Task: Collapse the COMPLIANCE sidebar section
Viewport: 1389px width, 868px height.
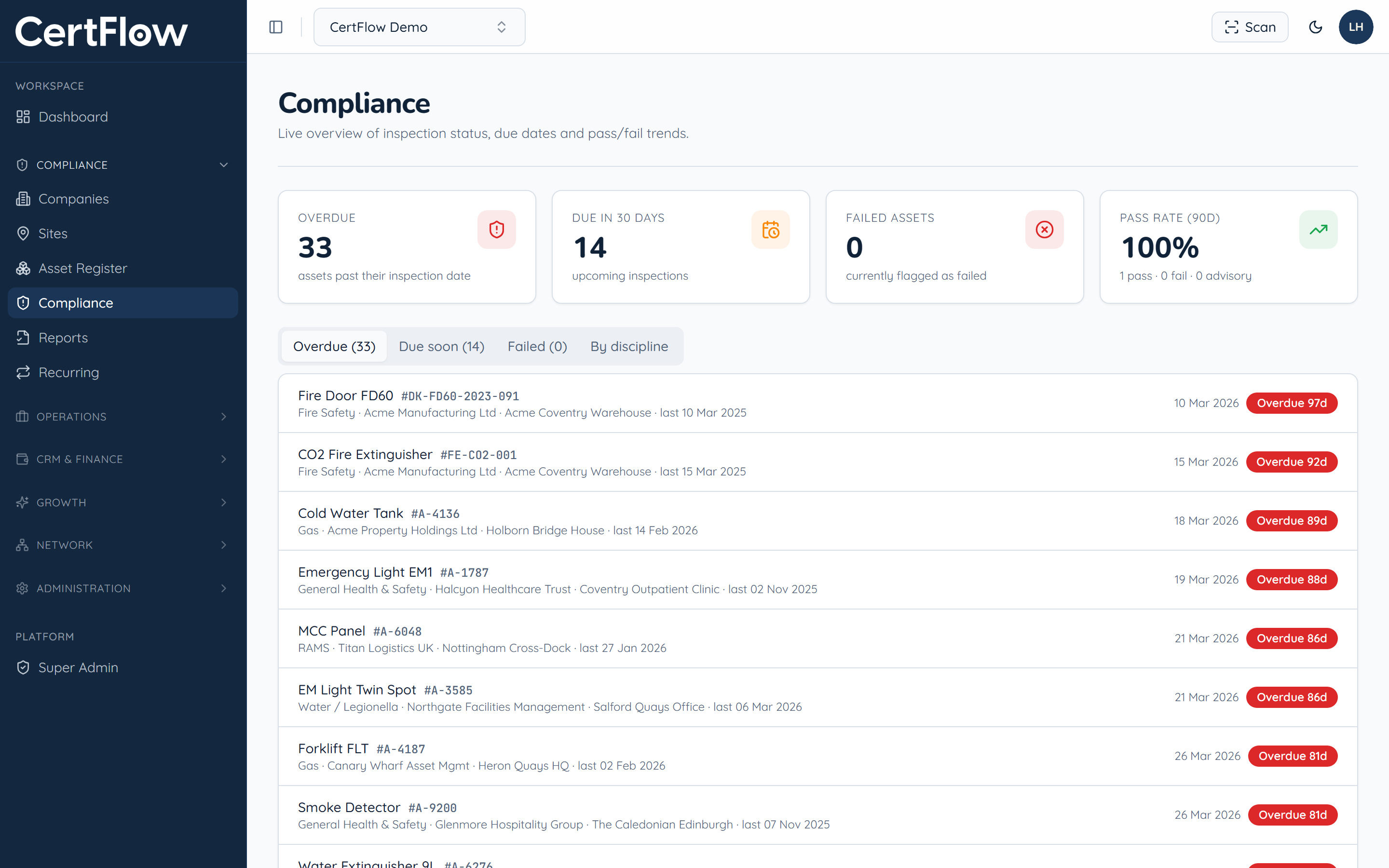Action: pos(123,165)
